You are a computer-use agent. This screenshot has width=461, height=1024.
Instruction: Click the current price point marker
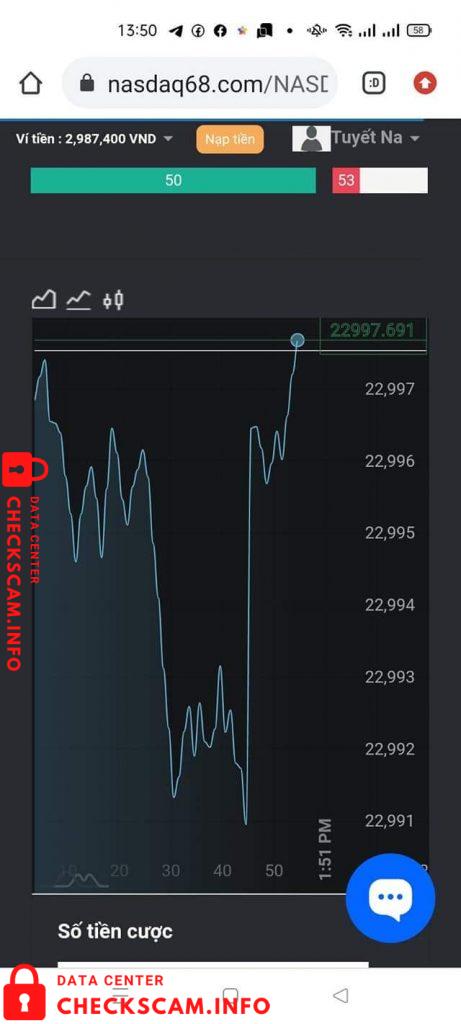(297, 340)
